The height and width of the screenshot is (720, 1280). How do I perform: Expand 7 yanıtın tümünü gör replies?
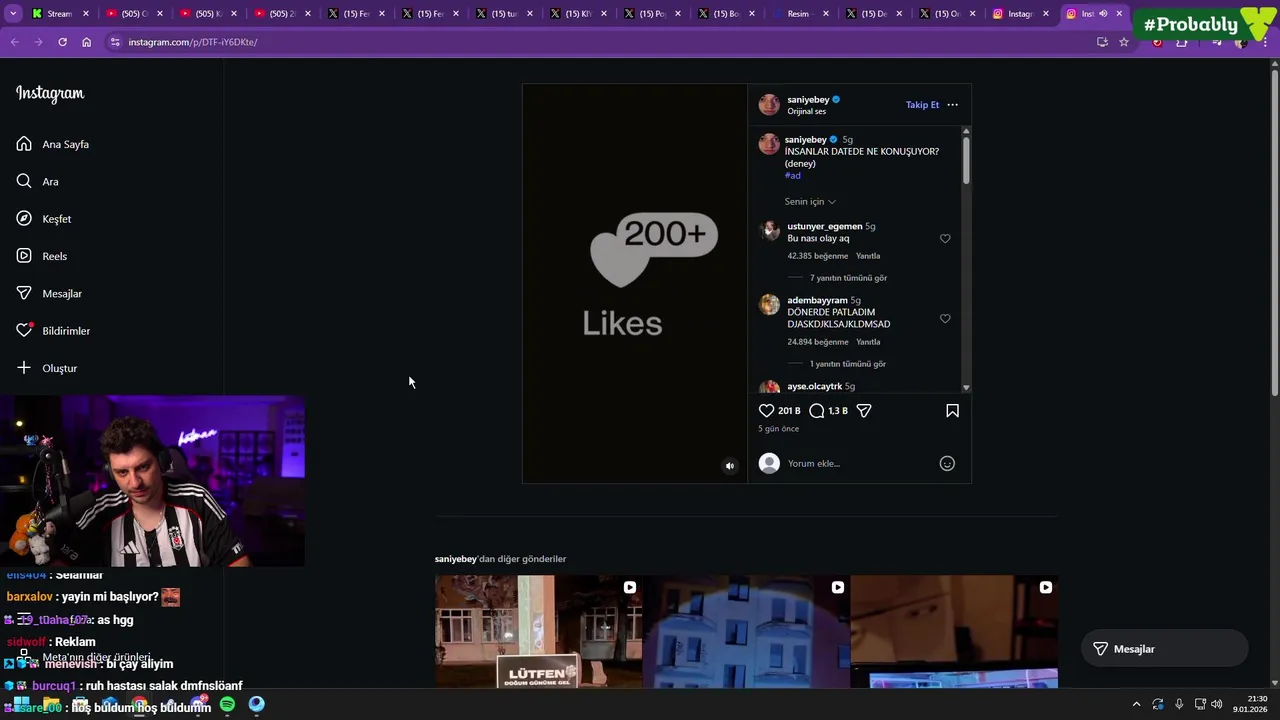[848, 278]
